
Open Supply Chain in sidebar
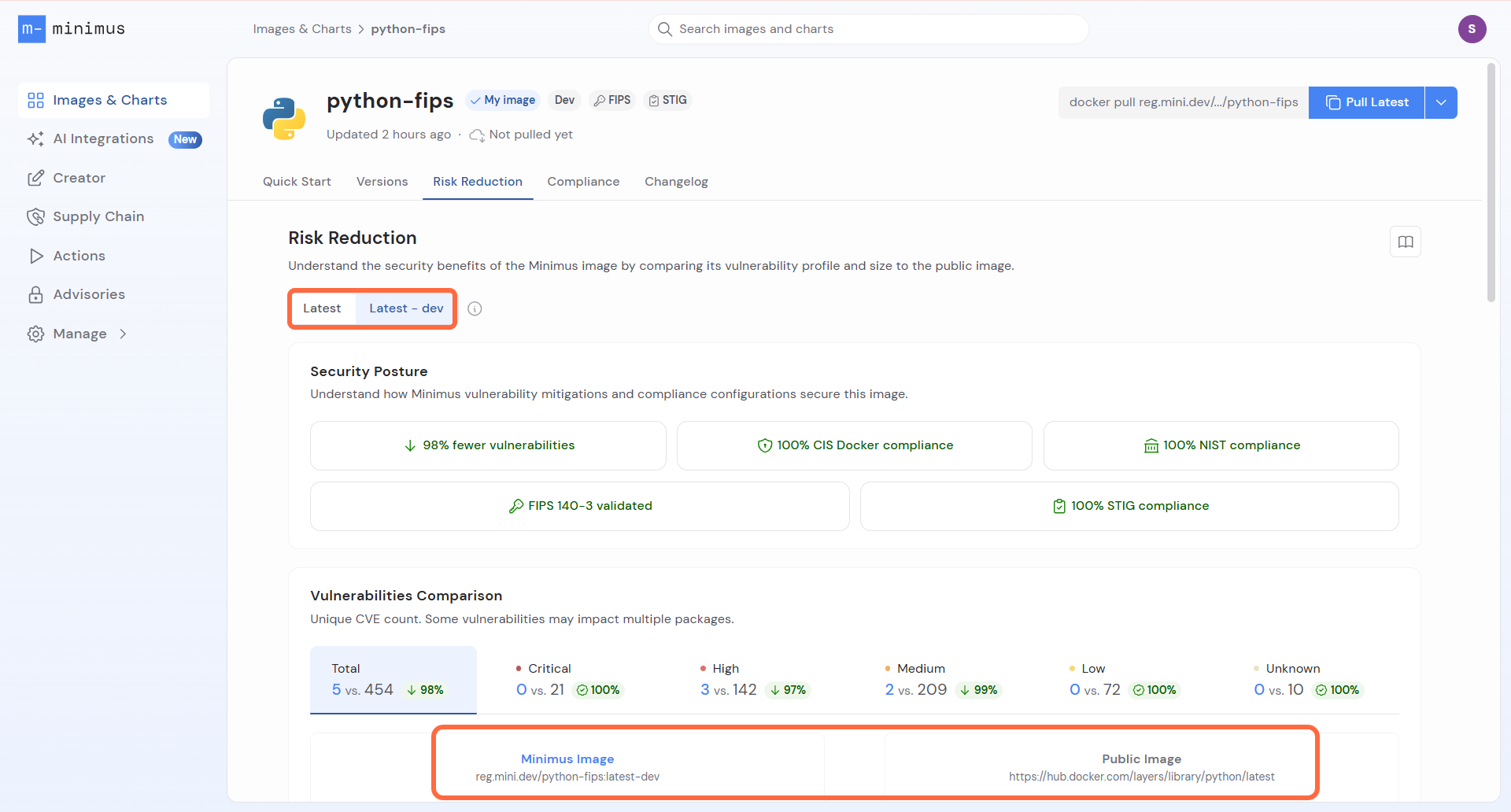click(113, 216)
